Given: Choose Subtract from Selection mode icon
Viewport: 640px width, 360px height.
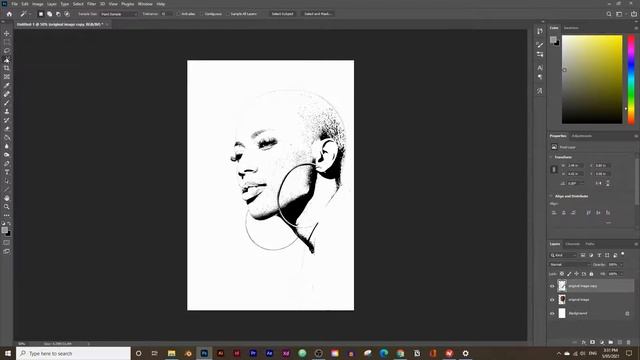Looking at the screenshot, I should coord(58,14).
